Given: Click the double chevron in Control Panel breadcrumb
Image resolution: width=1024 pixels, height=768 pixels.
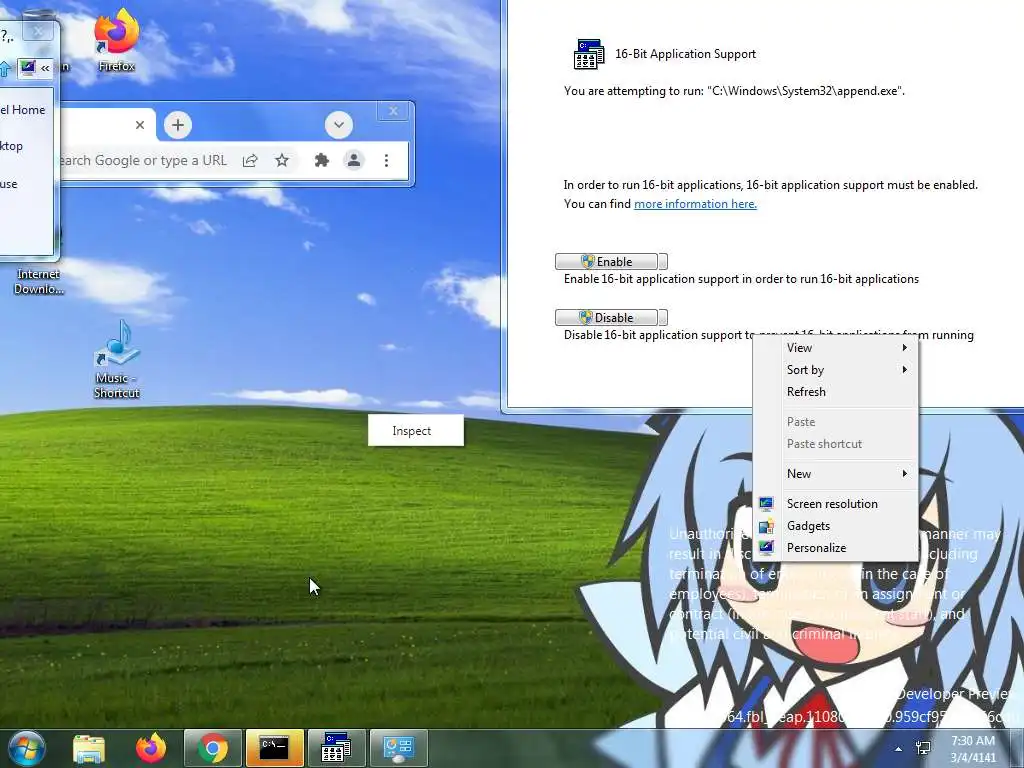Looking at the screenshot, I should 45,68.
